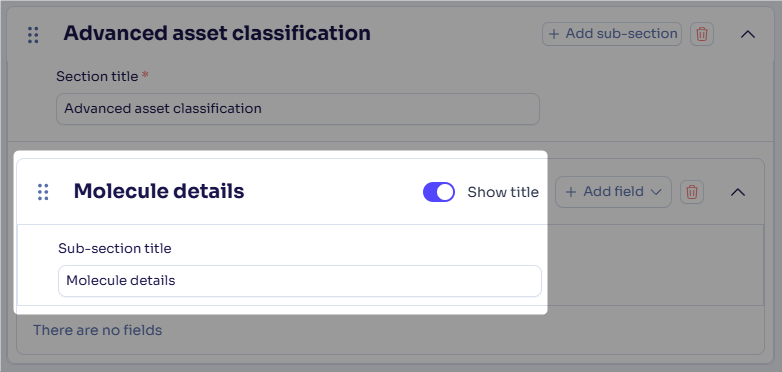Click the drag handle beside Advanced asset classification
782x372 pixels.
tap(33, 35)
